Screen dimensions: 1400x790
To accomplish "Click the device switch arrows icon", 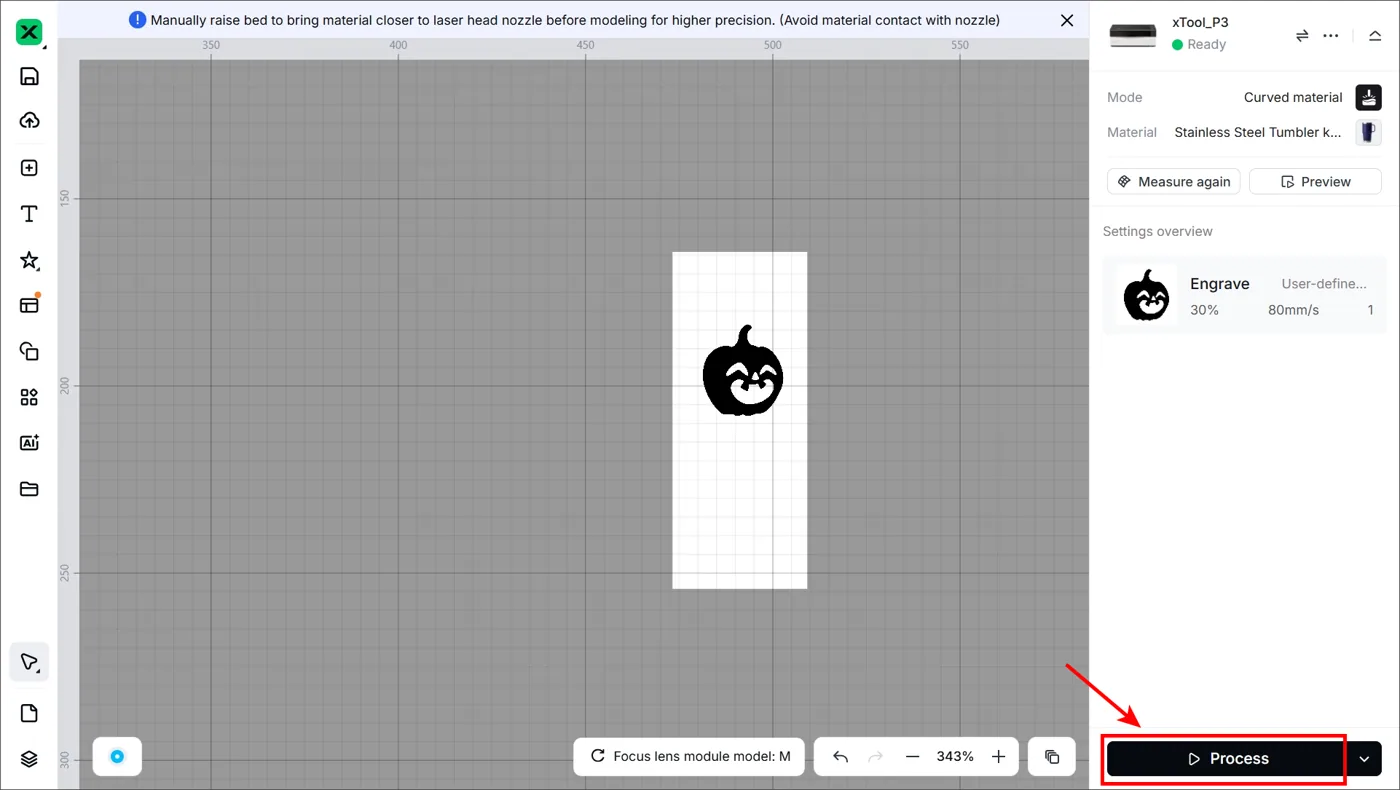I will 1302,35.
